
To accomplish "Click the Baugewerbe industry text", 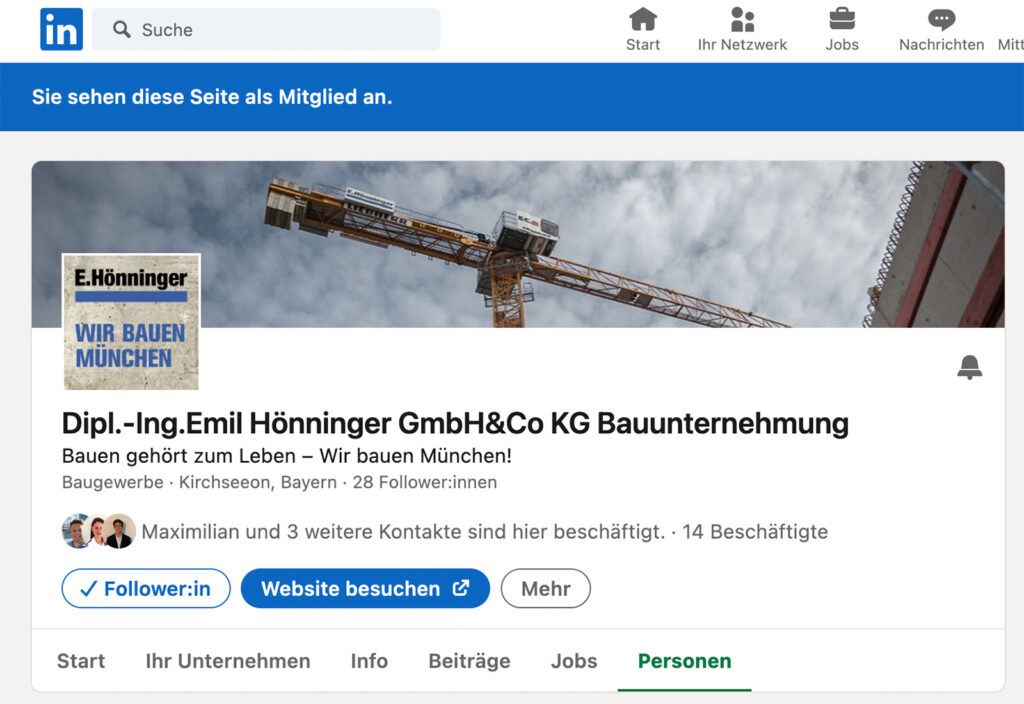I will (112, 482).
